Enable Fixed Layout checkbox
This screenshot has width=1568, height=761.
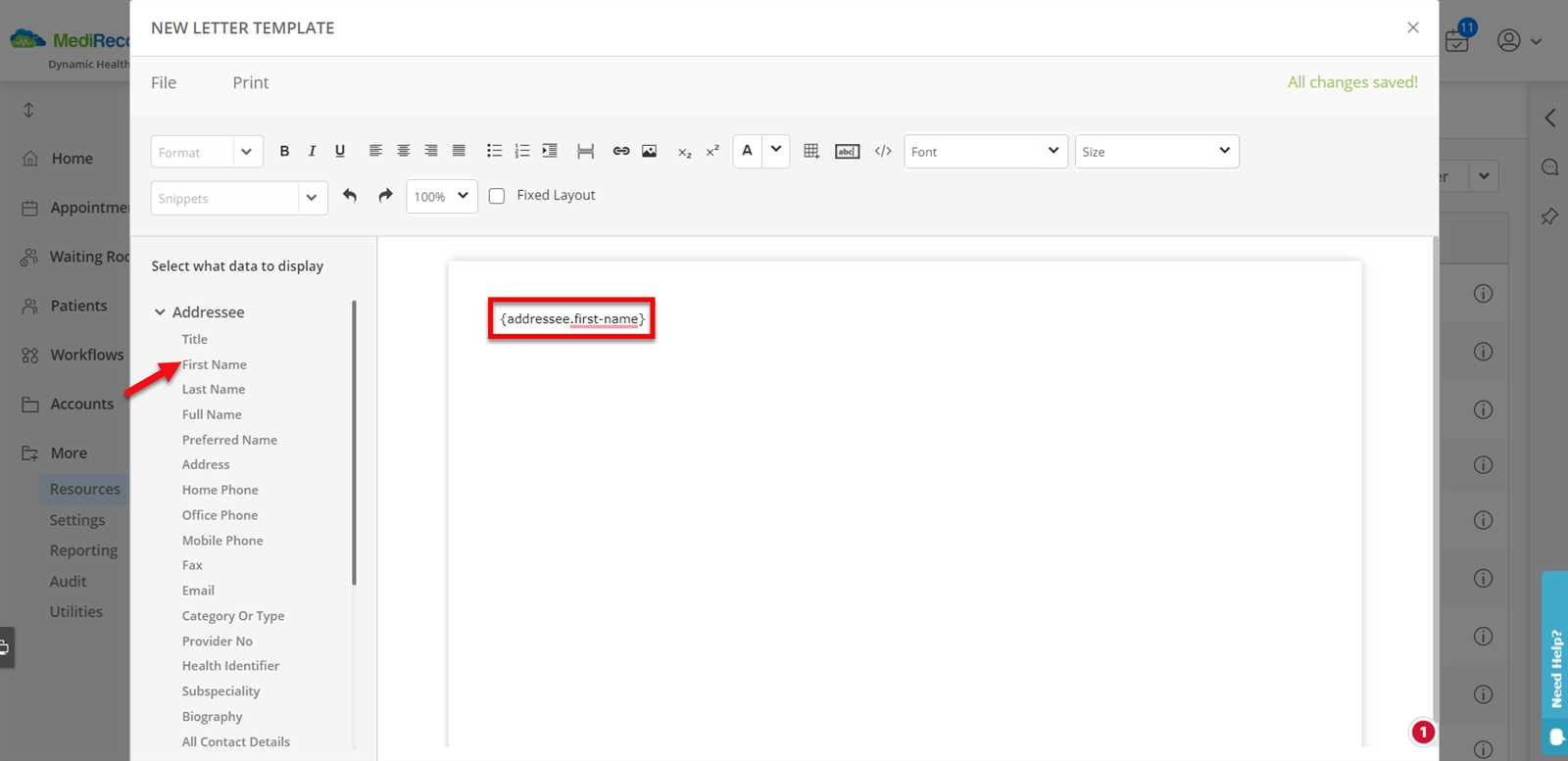coord(497,196)
